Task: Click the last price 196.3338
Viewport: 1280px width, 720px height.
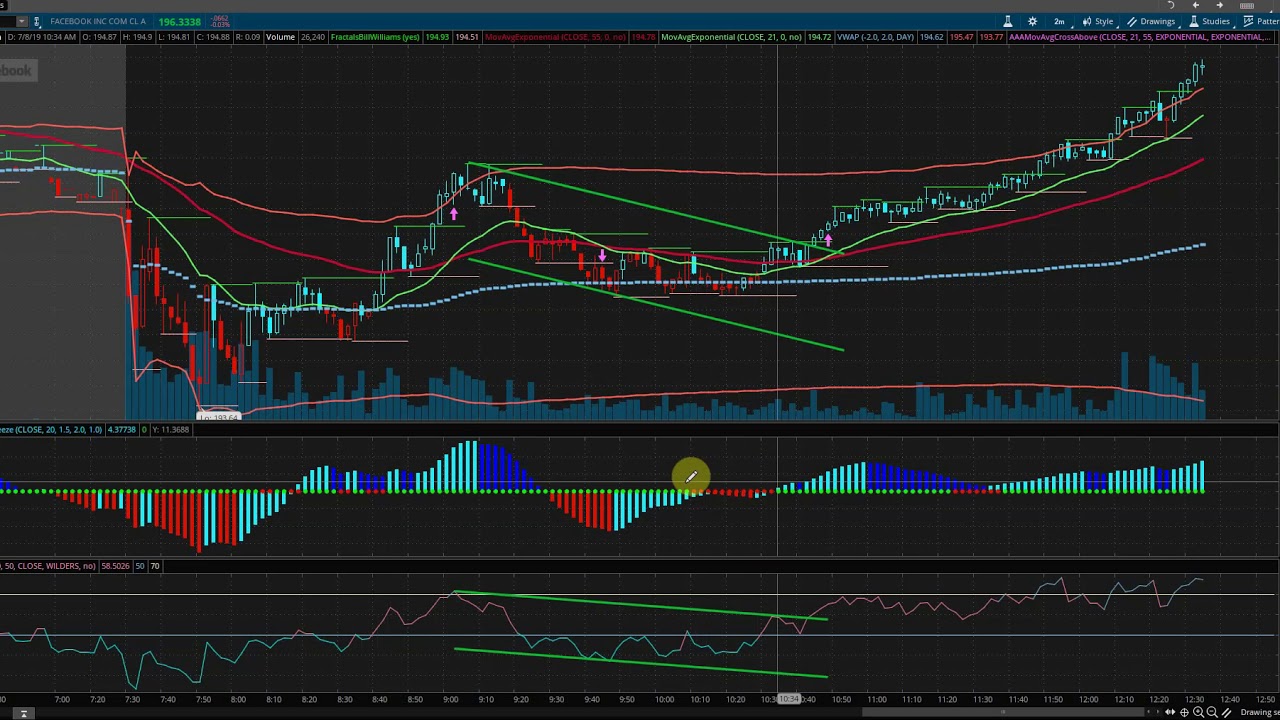Action: (179, 22)
